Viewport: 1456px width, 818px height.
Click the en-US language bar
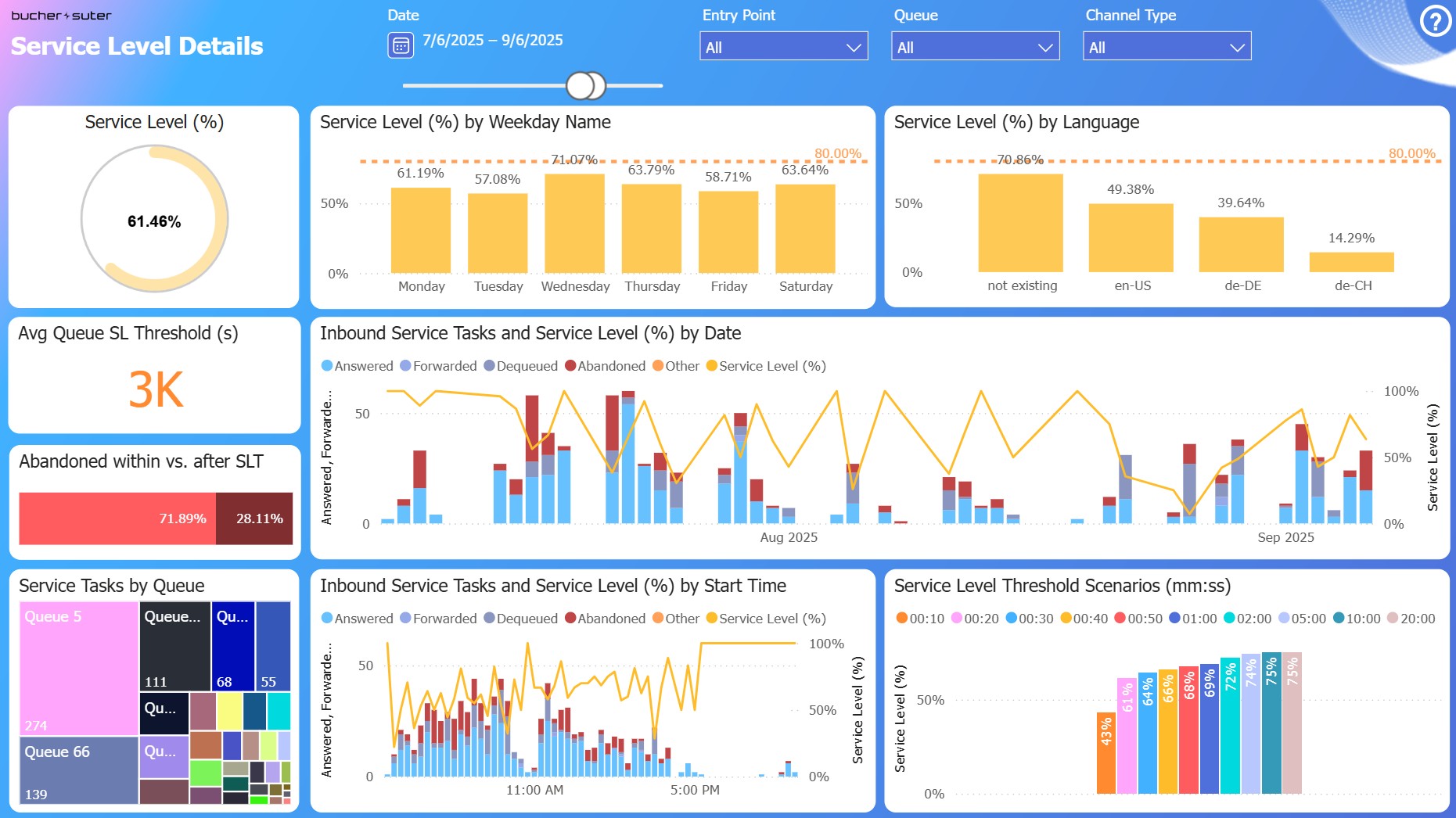click(x=1131, y=238)
